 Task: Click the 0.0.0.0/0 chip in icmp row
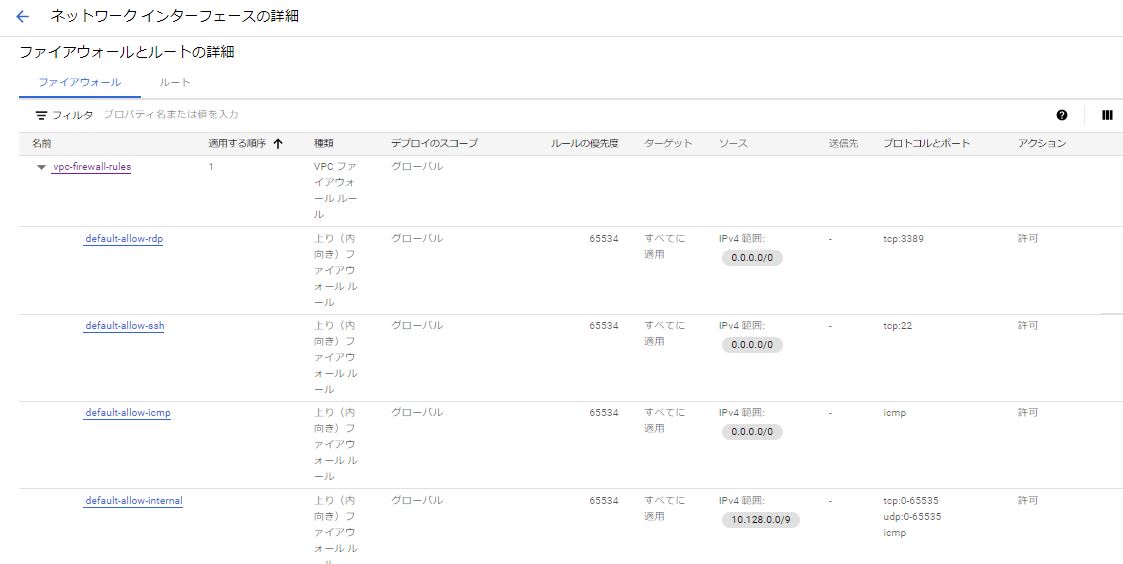tap(752, 432)
